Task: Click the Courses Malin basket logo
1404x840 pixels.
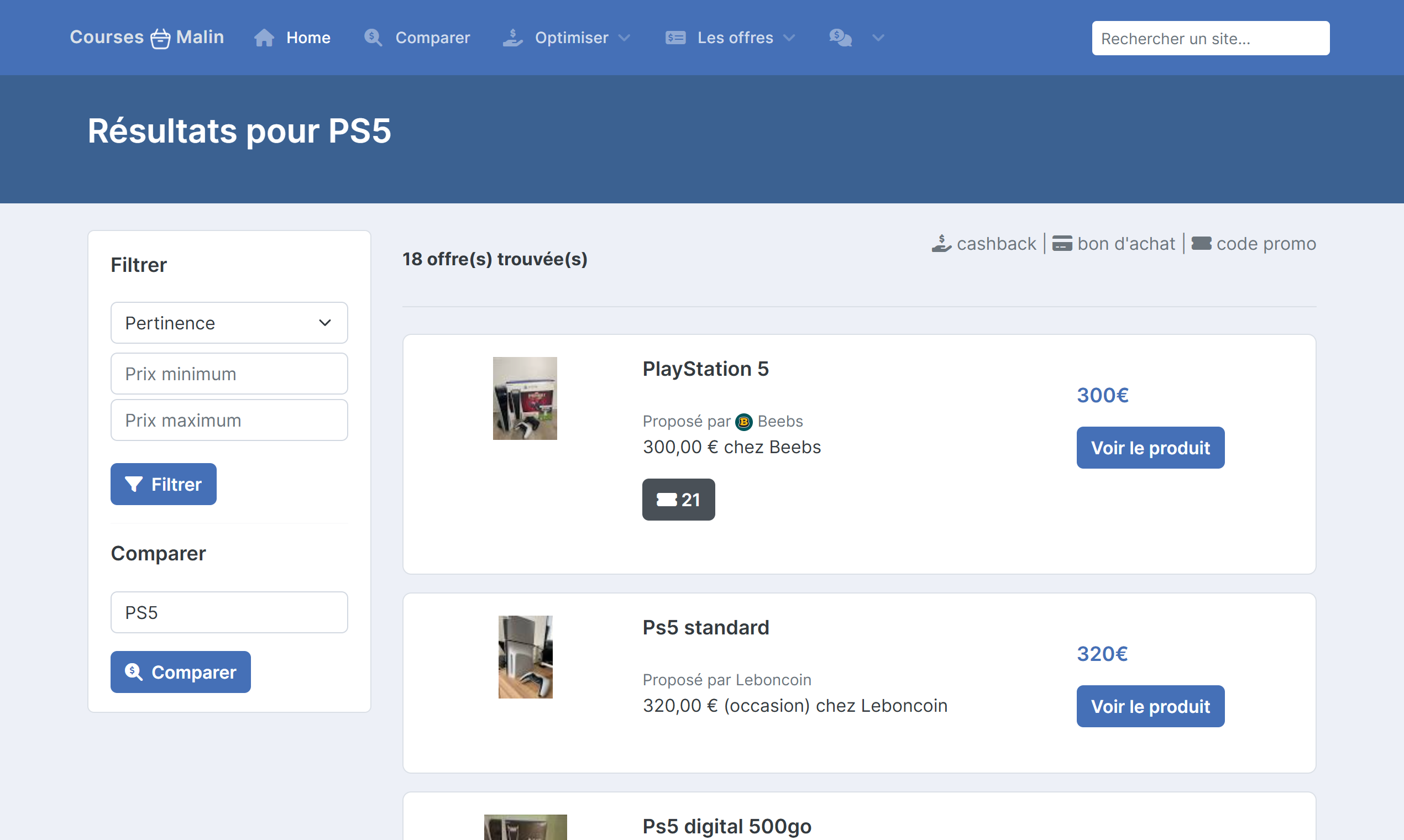Action: (146, 38)
